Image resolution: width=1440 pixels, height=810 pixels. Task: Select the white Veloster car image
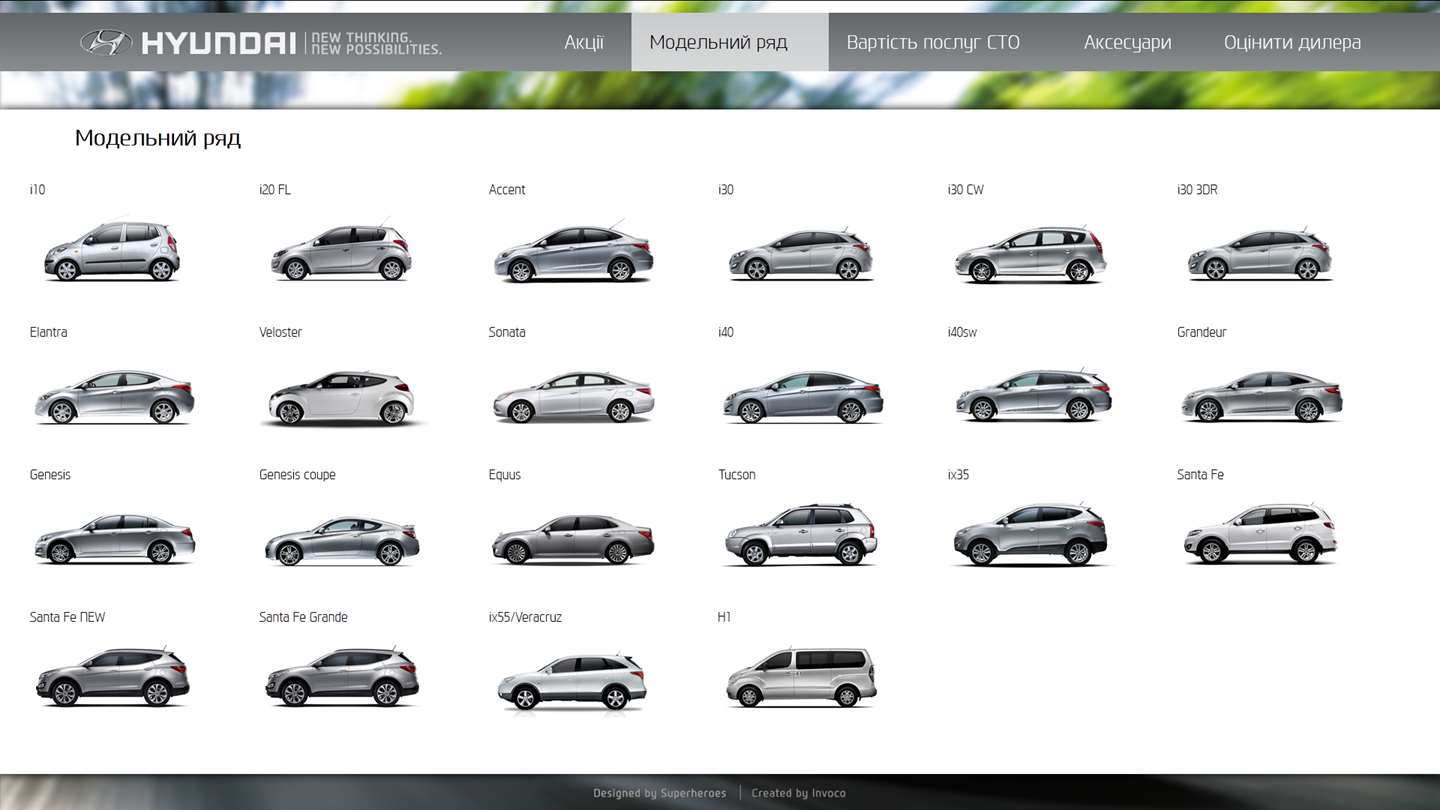click(x=343, y=398)
